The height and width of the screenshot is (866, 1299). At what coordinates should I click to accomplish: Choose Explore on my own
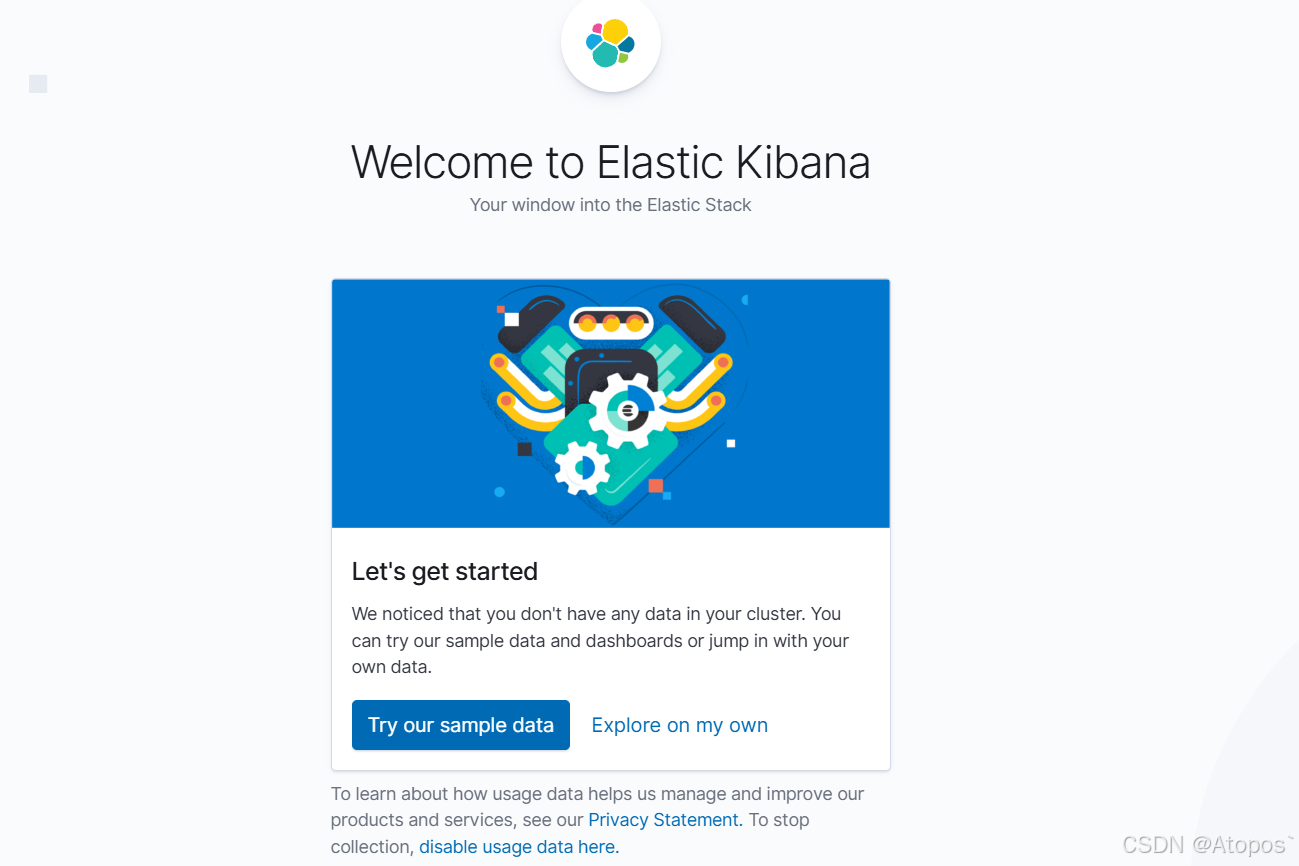[x=680, y=725]
